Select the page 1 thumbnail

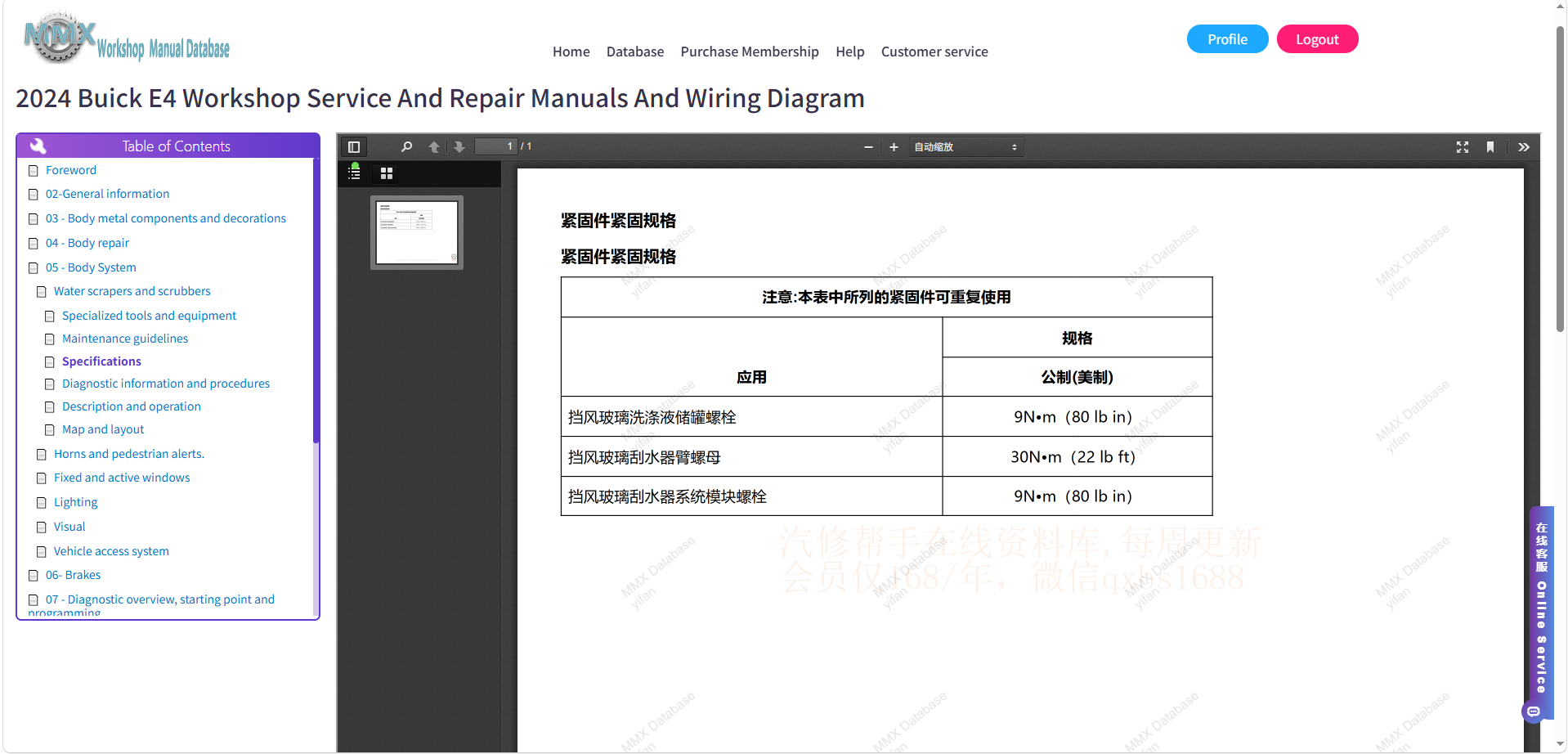click(417, 232)
